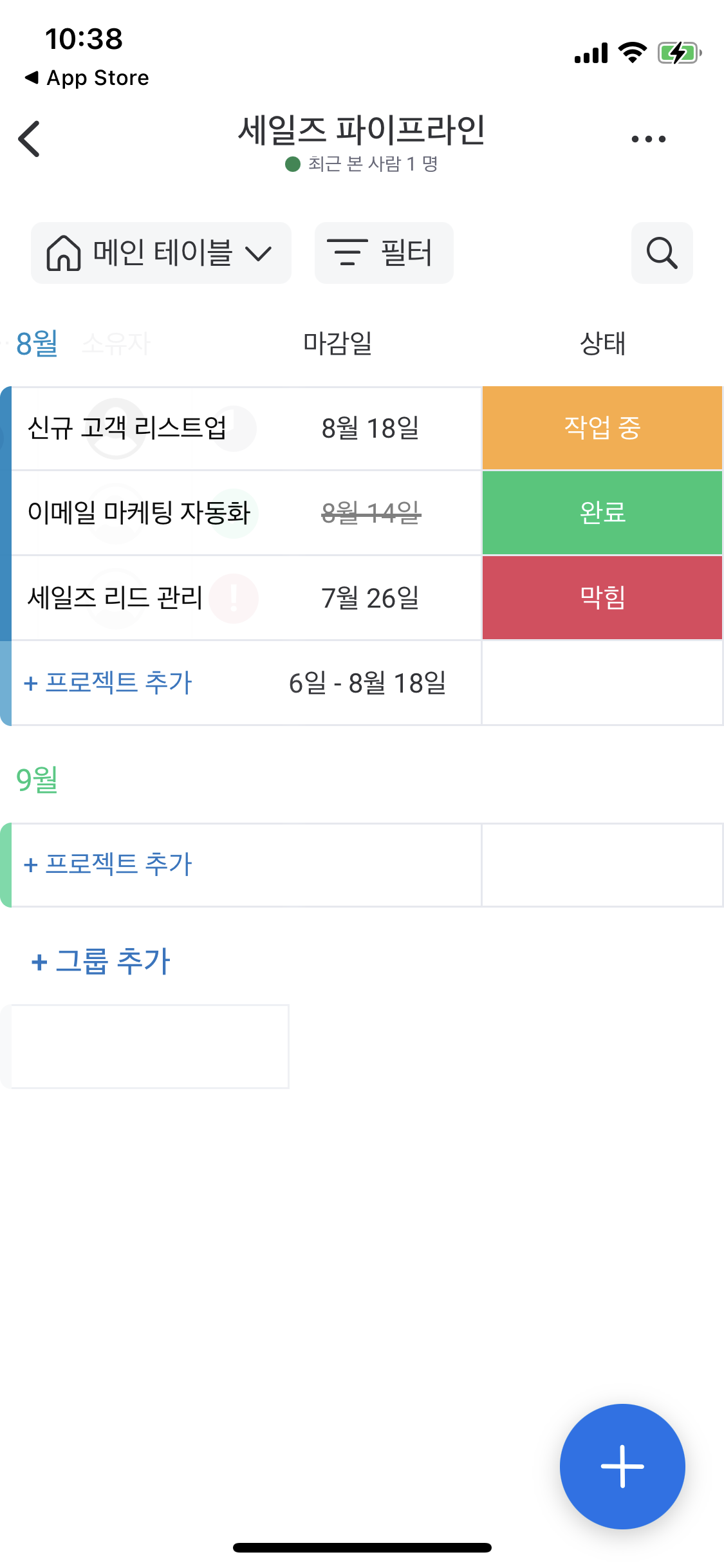The width and height of the screenshot is (724, 1568).
Task: Collapse the 9월 group header
Action: (37, 779)
